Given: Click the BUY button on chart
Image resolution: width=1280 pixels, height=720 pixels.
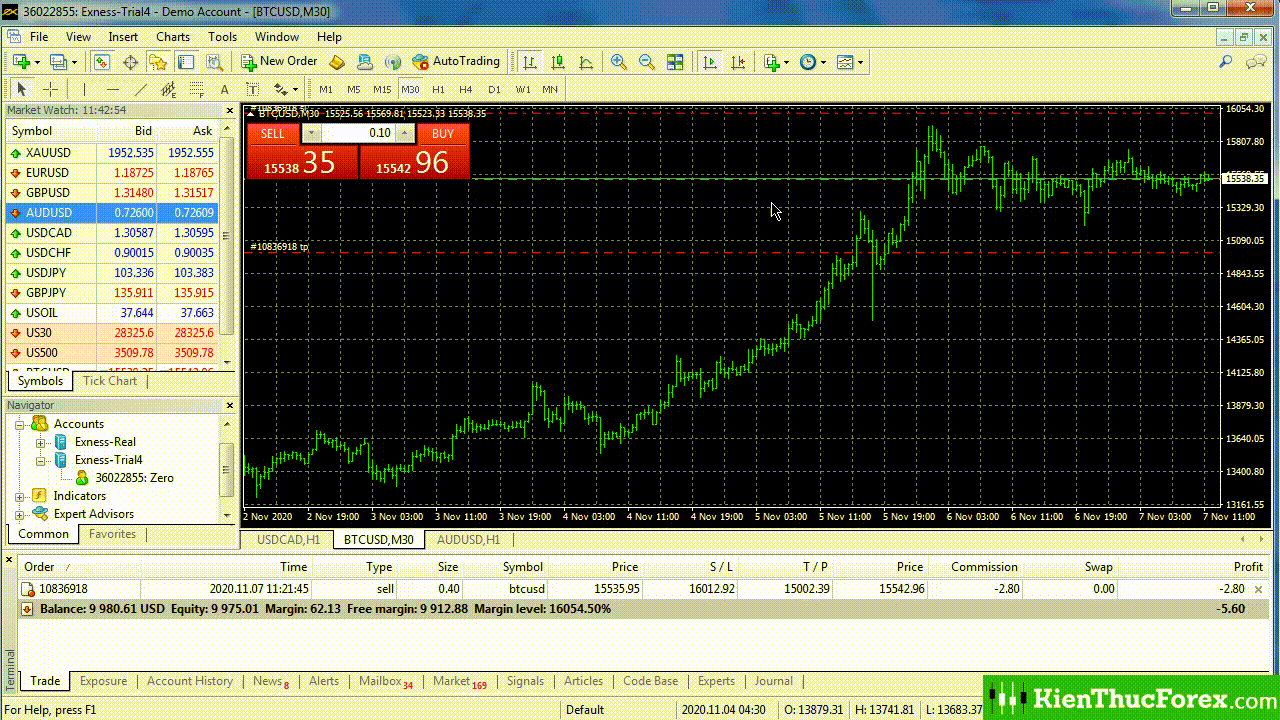Looking at the screenshot, I should coord(443,133).
